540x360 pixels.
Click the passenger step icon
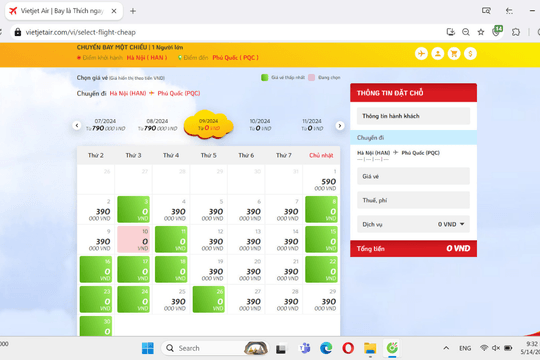pos(437,54)
